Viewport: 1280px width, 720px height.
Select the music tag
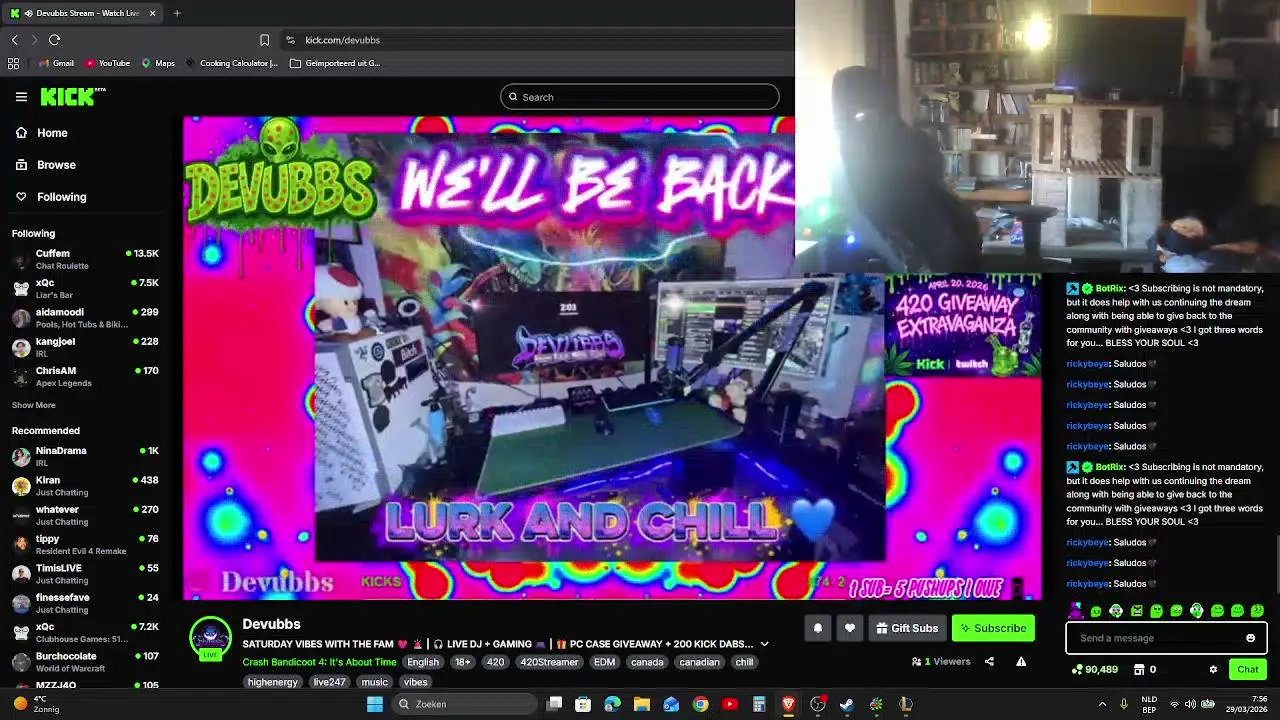click(x=374, y=682)
